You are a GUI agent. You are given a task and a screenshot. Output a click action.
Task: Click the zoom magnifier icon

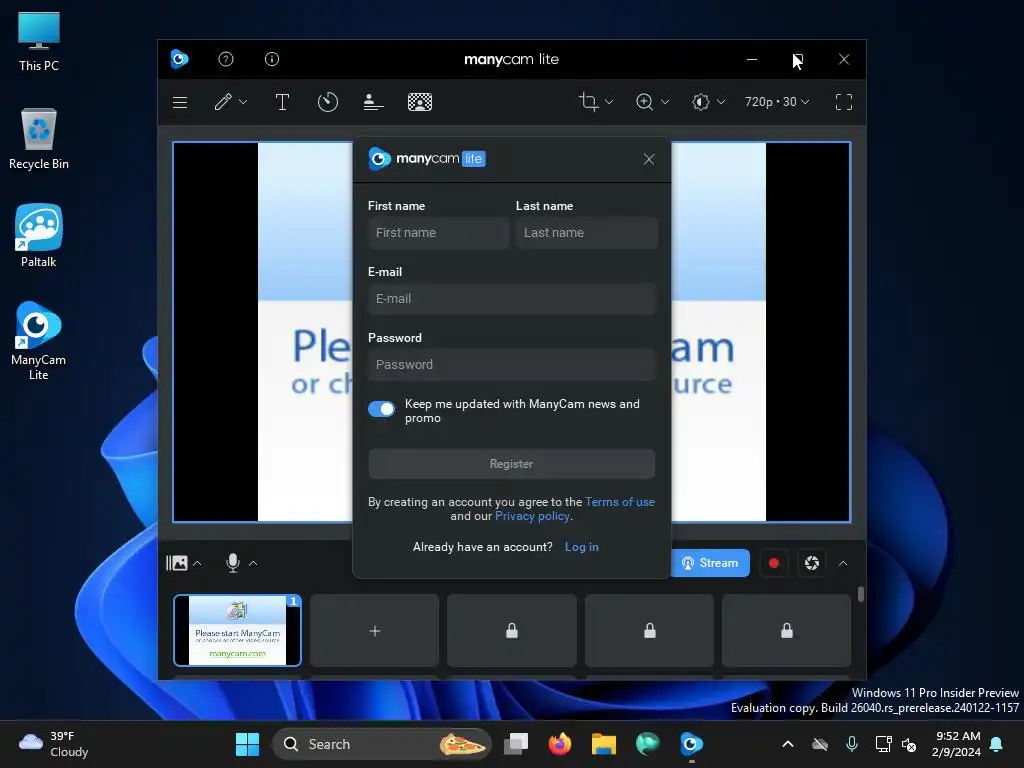coord(645,102)
